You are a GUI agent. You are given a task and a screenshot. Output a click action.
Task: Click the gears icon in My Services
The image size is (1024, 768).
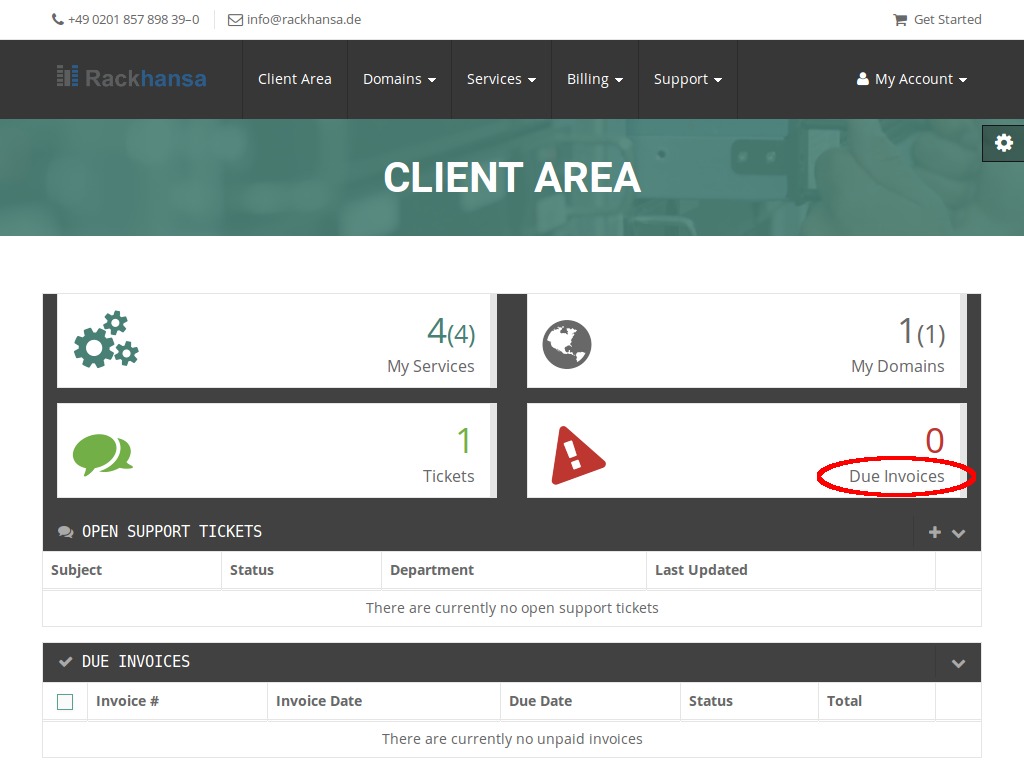coord(106,339)
